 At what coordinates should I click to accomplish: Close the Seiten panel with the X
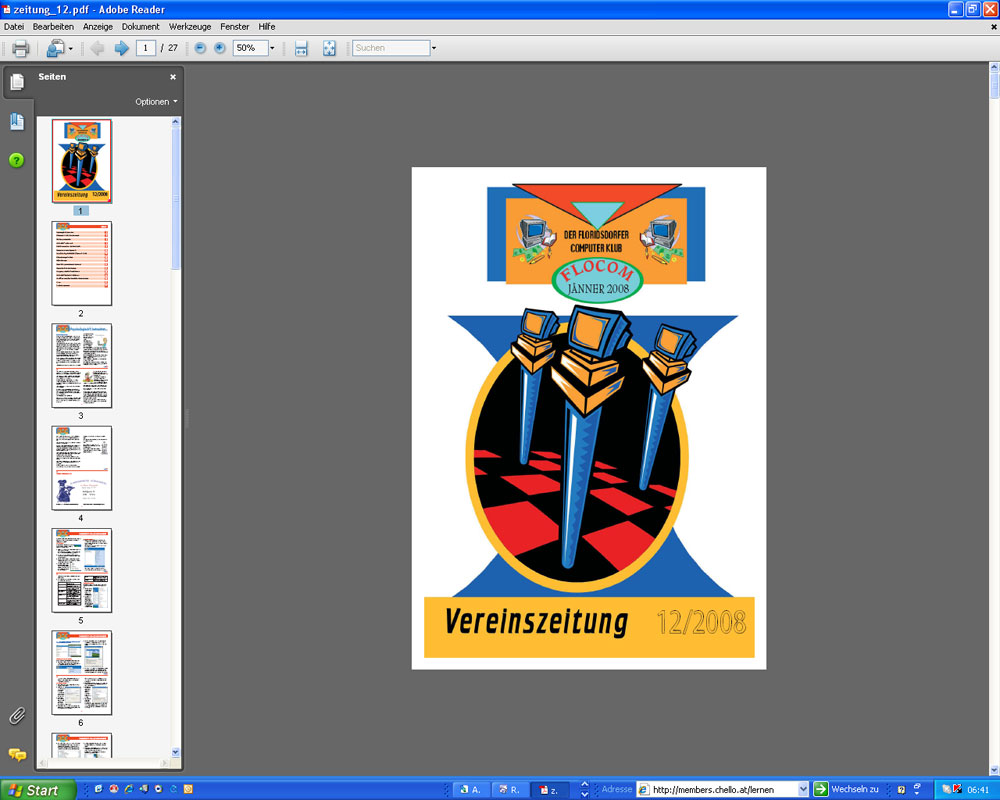172,77
